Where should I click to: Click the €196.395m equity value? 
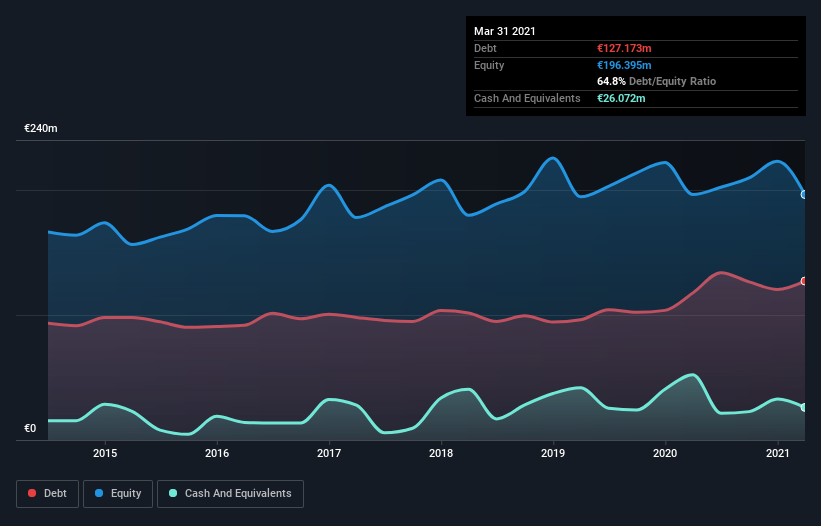pyautogui.click(x=624, y=65)
